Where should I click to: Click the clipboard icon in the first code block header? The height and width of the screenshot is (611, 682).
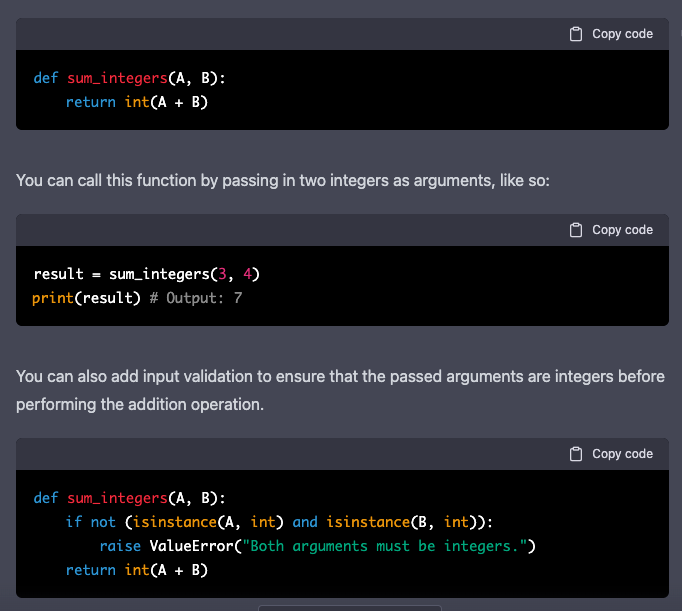coord(575,34)
